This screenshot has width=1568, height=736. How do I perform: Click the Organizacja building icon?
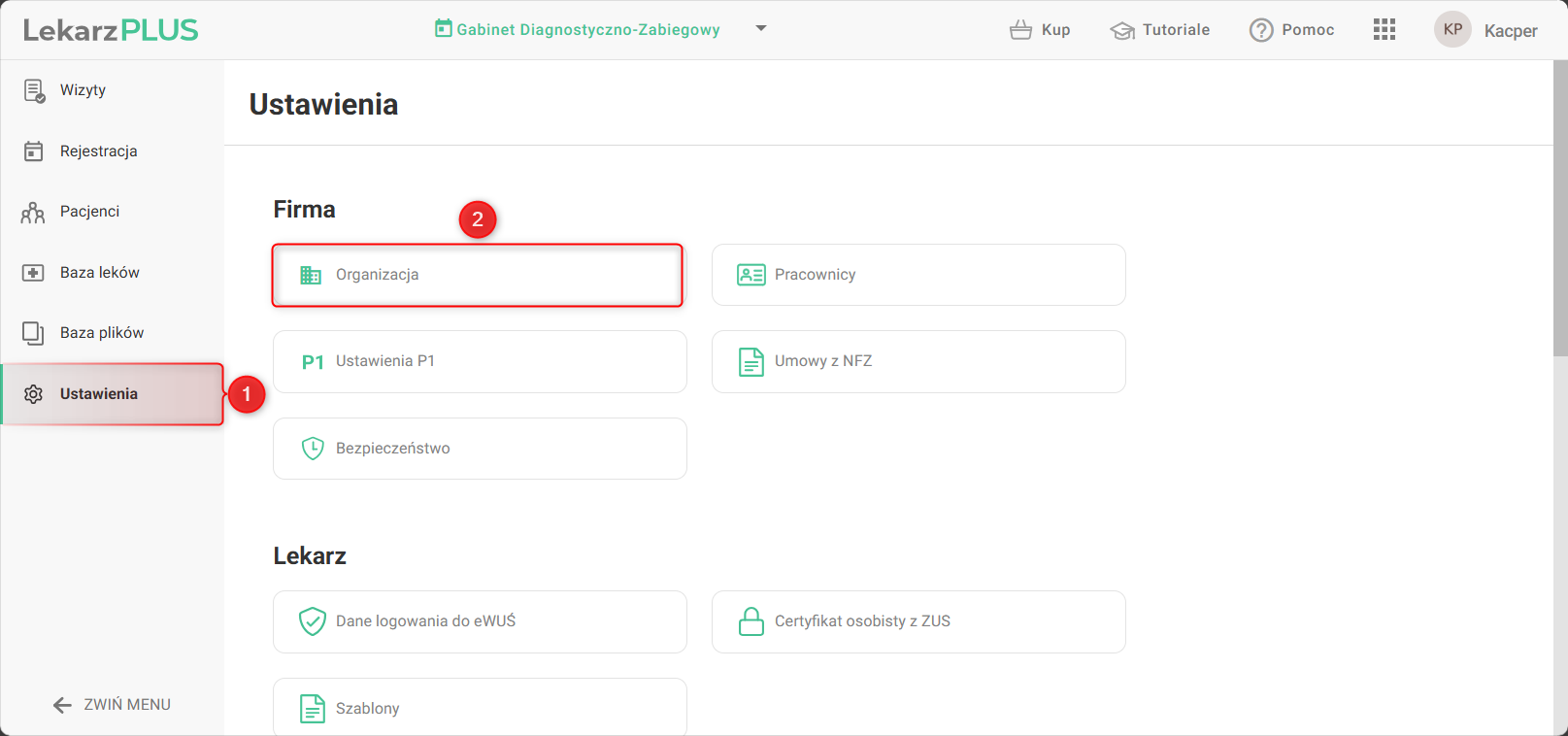(x=311, y=275)
